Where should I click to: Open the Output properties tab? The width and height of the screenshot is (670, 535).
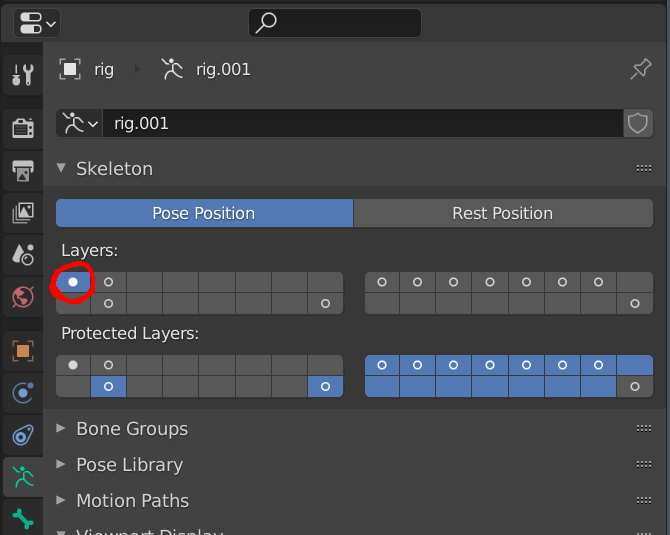(23, 170)
